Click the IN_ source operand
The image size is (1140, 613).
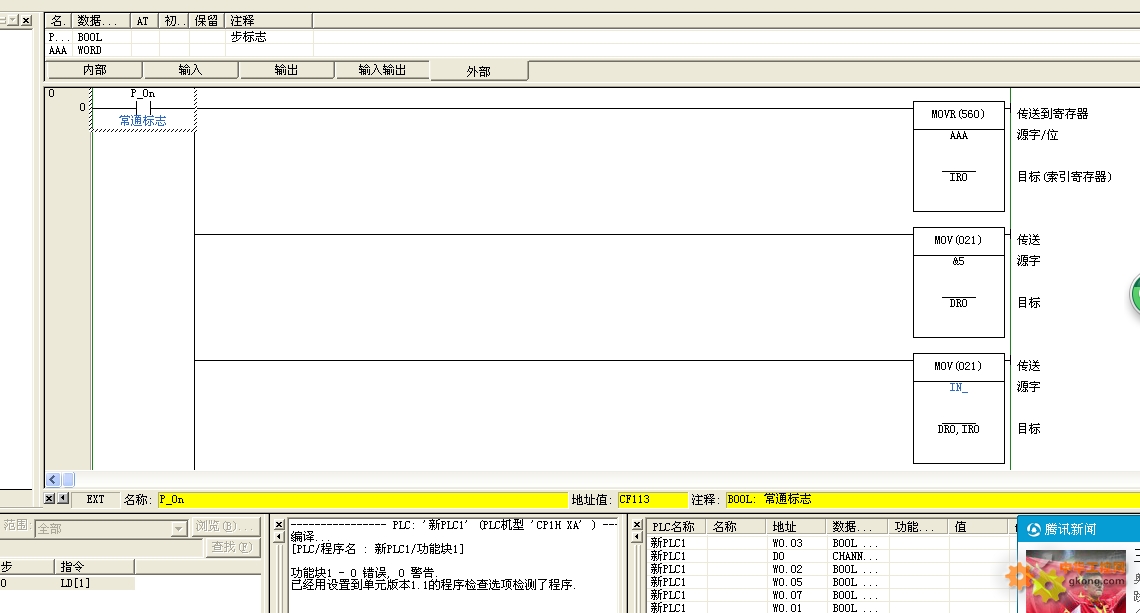tap(958, 388)
